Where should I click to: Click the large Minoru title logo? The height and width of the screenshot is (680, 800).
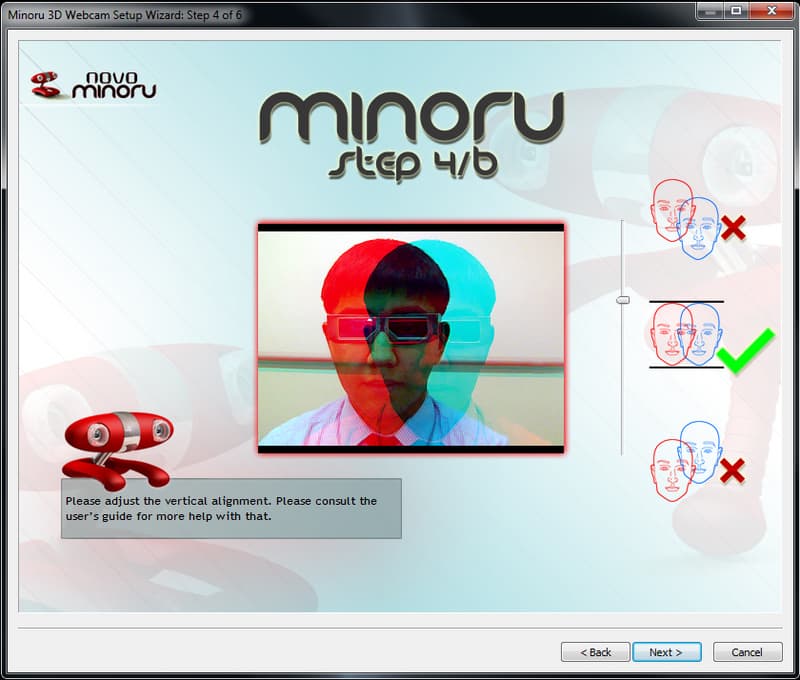tap(411, 117)
